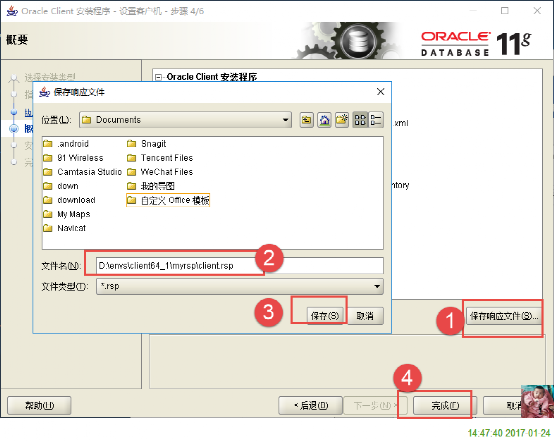Open the 文件类型 *.rsp dropdown
This screenshot has width=554, height=442.
click(240, 286)
